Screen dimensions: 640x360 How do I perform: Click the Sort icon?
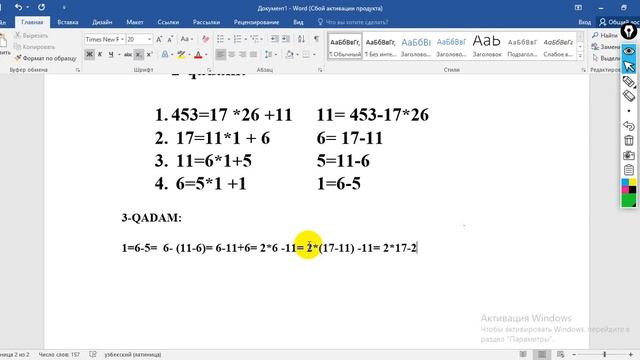click(x=301, y=39)
